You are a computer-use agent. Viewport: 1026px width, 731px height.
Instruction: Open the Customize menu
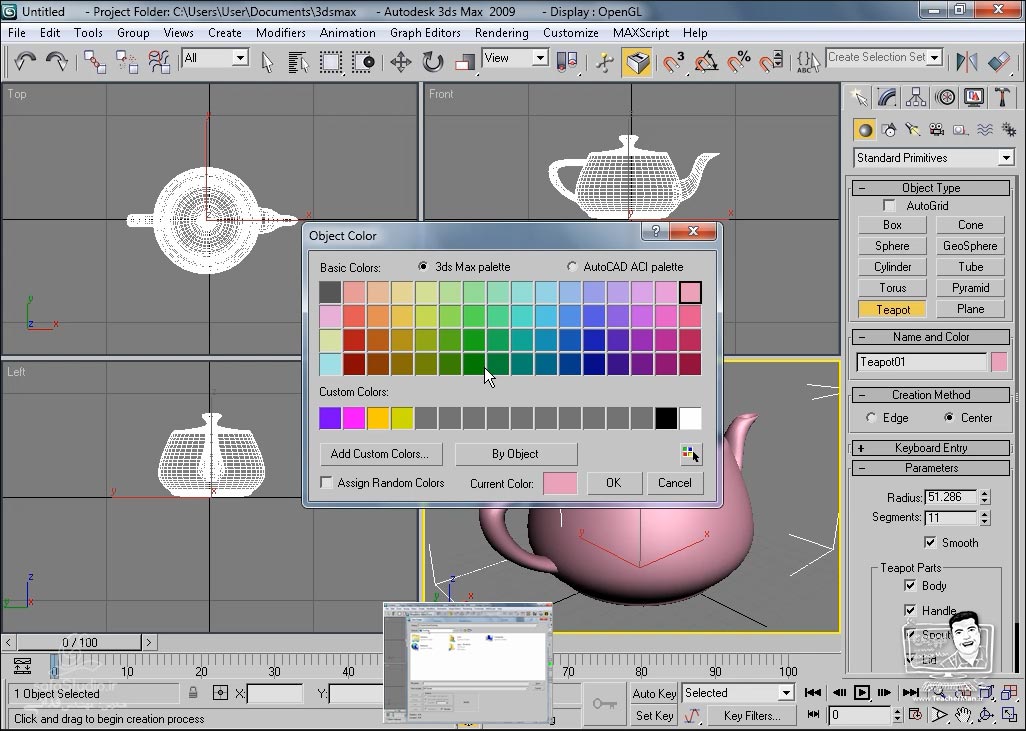(571, 33)
